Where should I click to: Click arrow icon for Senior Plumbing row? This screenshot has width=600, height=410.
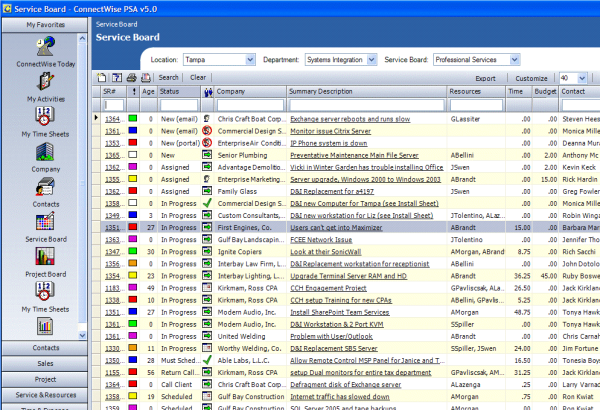click(x=207, y=155)
